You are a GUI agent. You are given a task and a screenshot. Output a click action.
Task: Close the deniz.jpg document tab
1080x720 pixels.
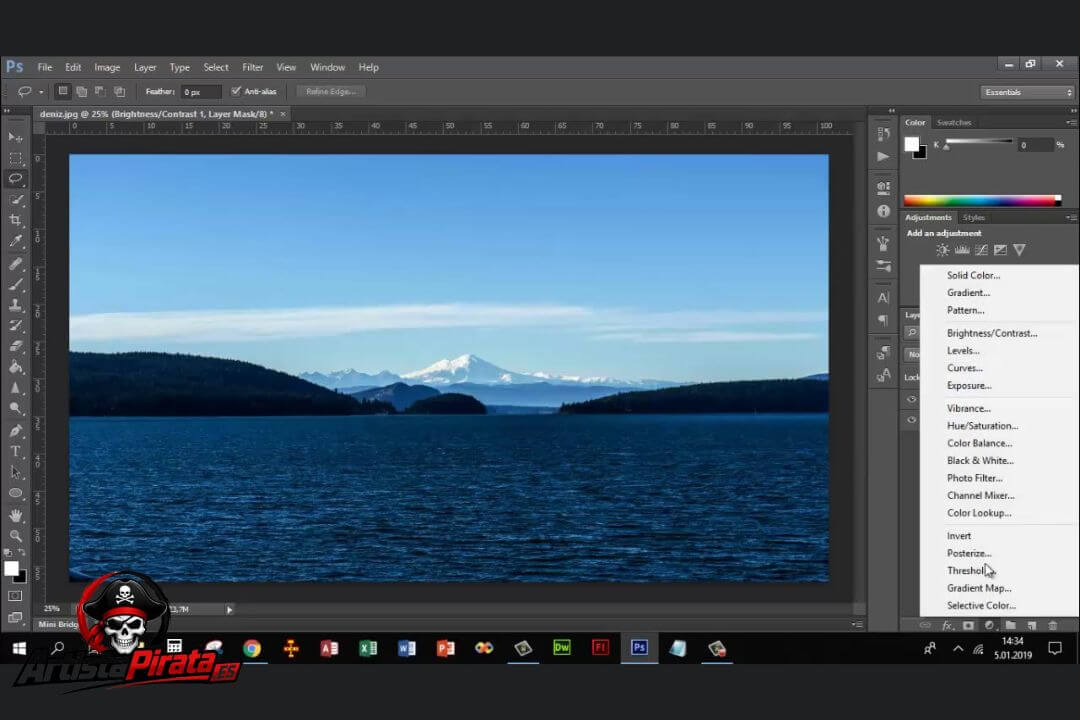click(283, 114)
